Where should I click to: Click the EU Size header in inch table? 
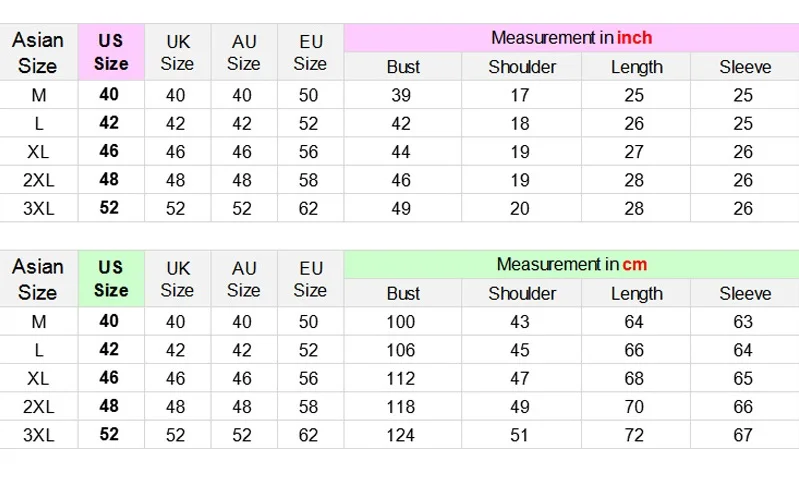tap(310, 52)
